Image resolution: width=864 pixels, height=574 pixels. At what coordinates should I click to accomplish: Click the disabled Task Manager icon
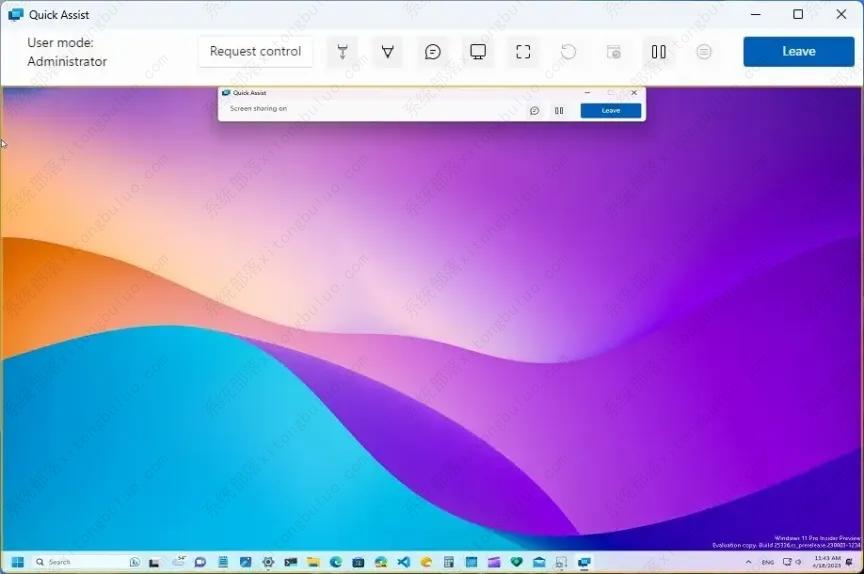[613, 52]
